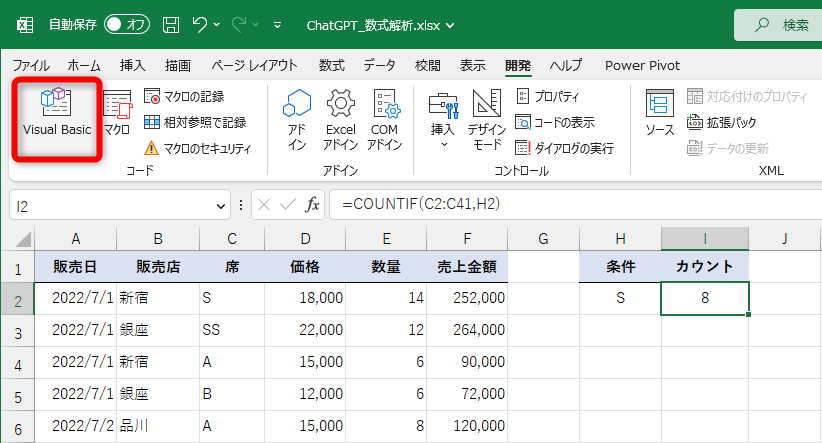Select cell H2 containing S

[x=620, y=298]
